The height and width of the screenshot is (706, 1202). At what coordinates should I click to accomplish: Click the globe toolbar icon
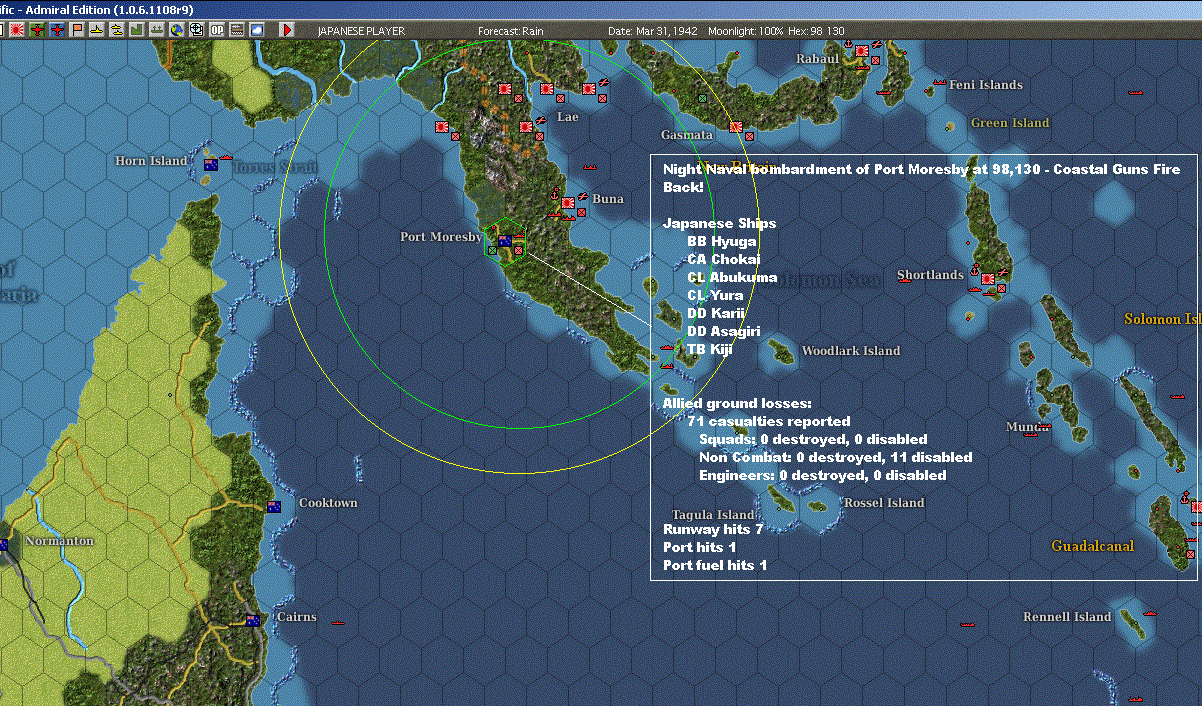(177, 30)
